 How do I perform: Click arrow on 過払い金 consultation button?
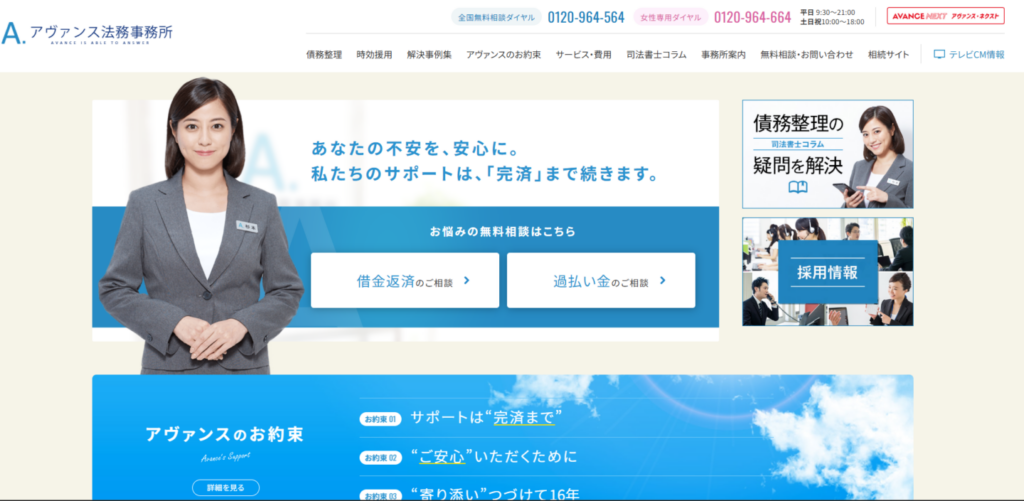pos(663,281)
